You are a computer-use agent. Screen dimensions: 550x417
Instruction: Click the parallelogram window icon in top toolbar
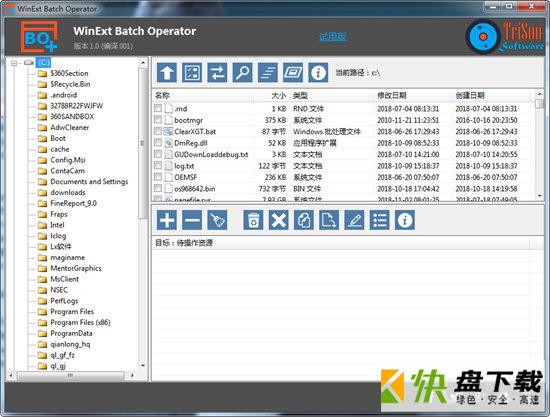click(293, 73)
